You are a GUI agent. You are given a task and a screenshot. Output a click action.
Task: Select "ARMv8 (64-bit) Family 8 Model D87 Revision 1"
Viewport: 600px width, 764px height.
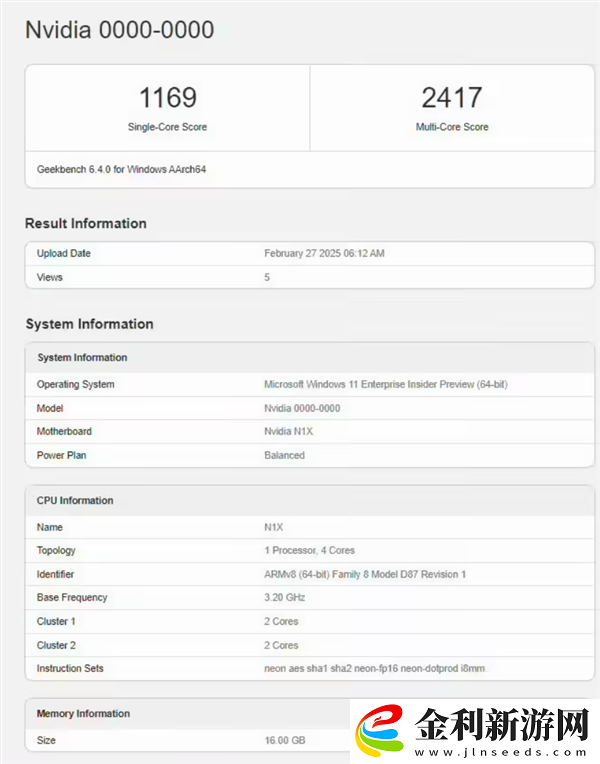tap(365, 574)
